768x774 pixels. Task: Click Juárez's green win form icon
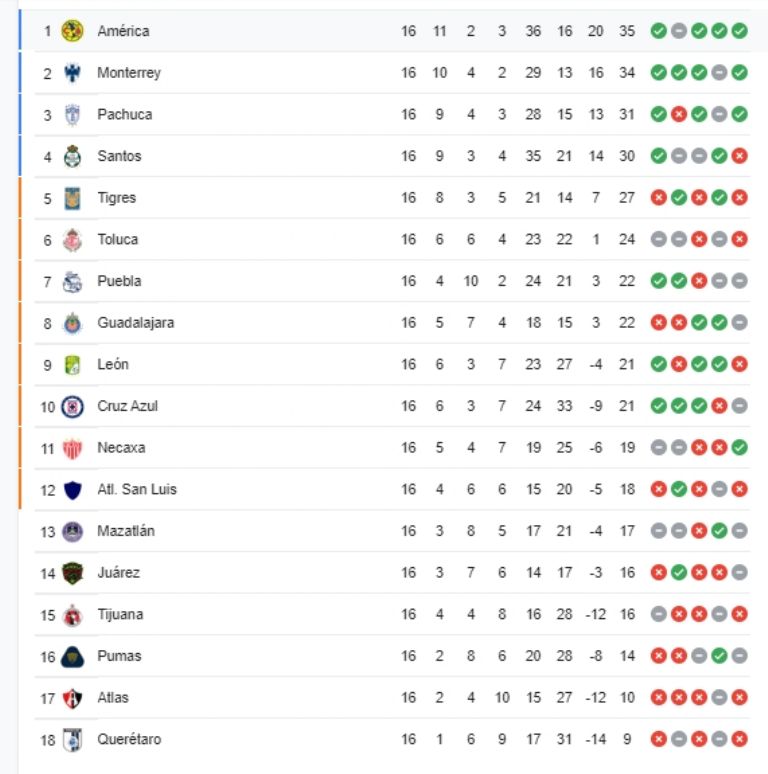click(x=678, y=573)
